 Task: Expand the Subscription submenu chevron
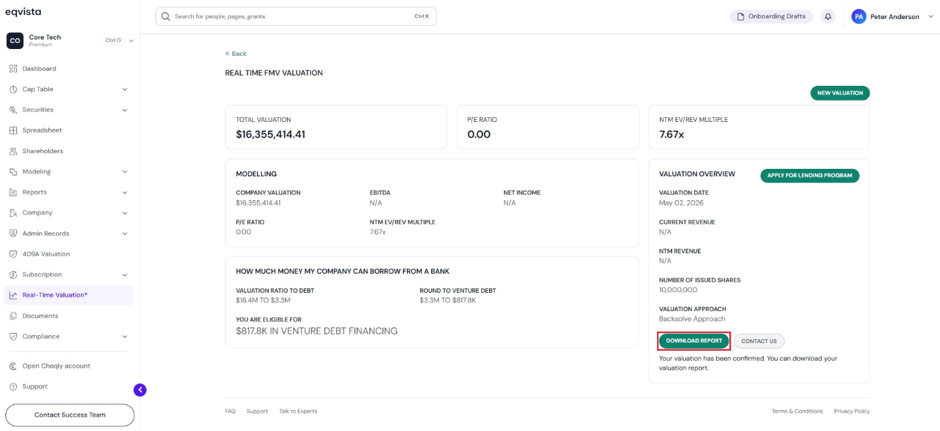click(125, 275)
